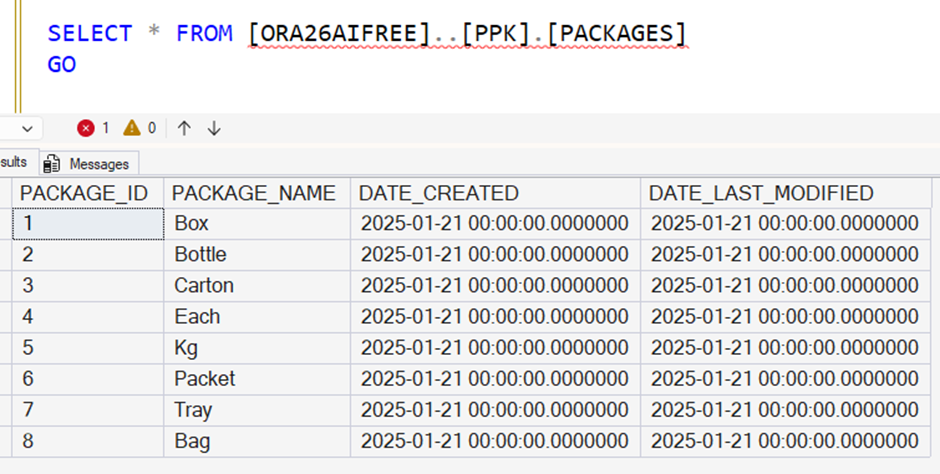Select the PACKAGE_ID cell with value 1
This screenshot has width=940, height=474.
(87, 223)
